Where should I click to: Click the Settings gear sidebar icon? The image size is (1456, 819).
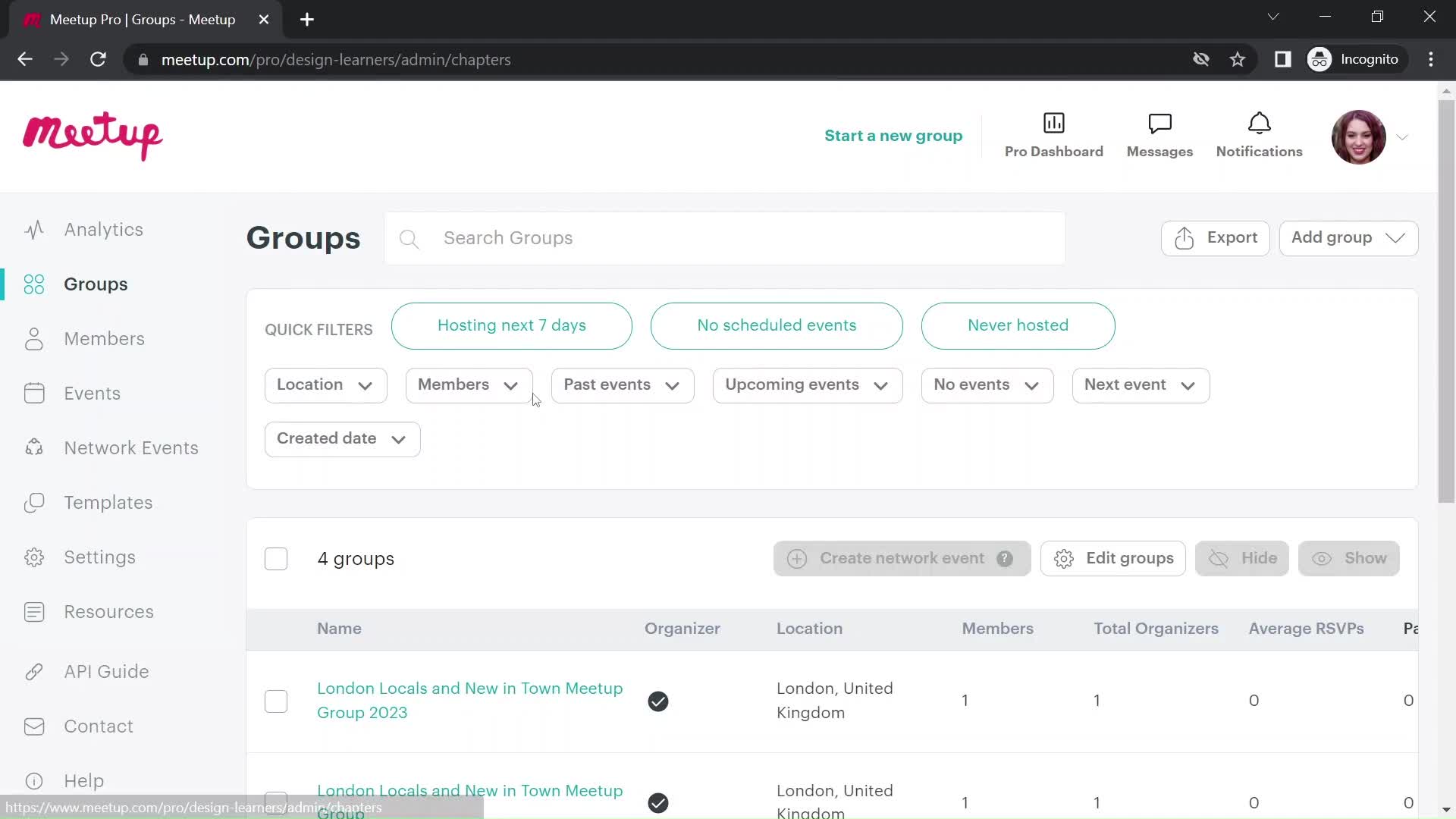(34, 557)
